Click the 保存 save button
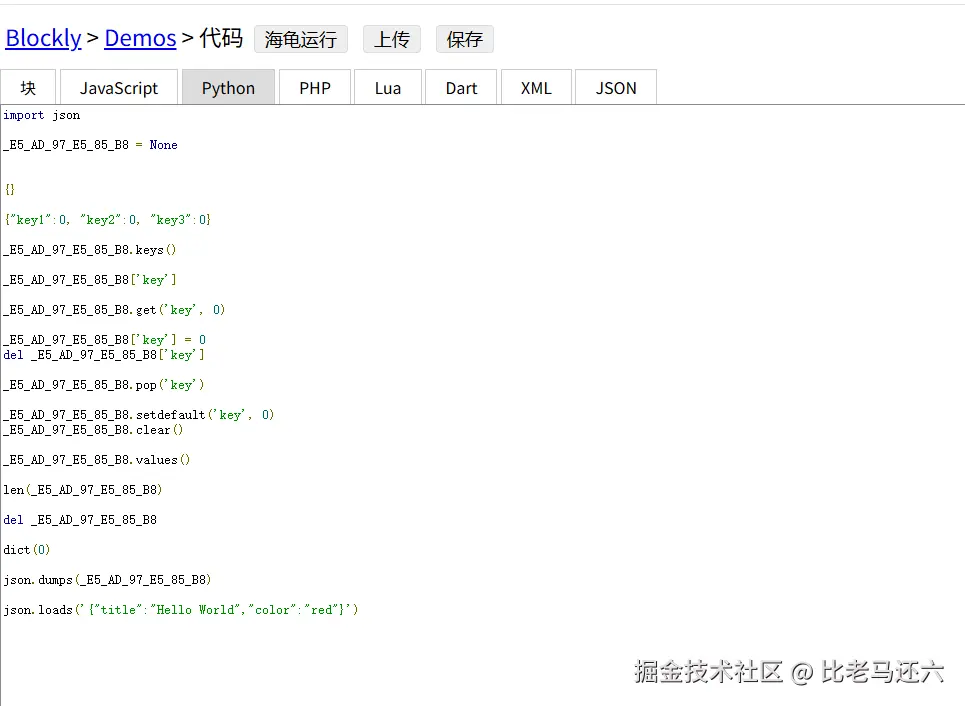 click(465, 39)
